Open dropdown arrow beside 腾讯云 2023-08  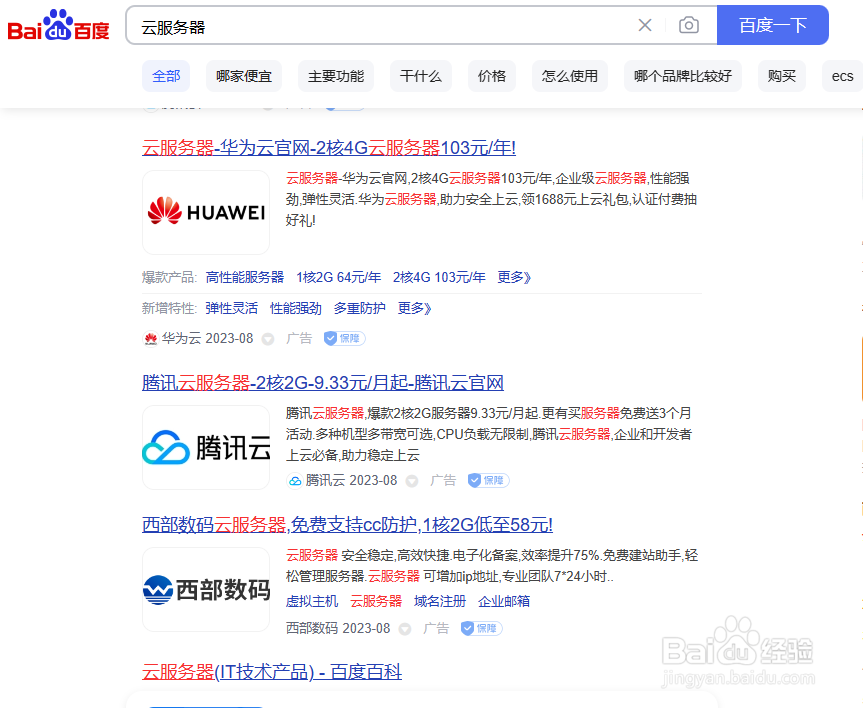pos(411,481)
